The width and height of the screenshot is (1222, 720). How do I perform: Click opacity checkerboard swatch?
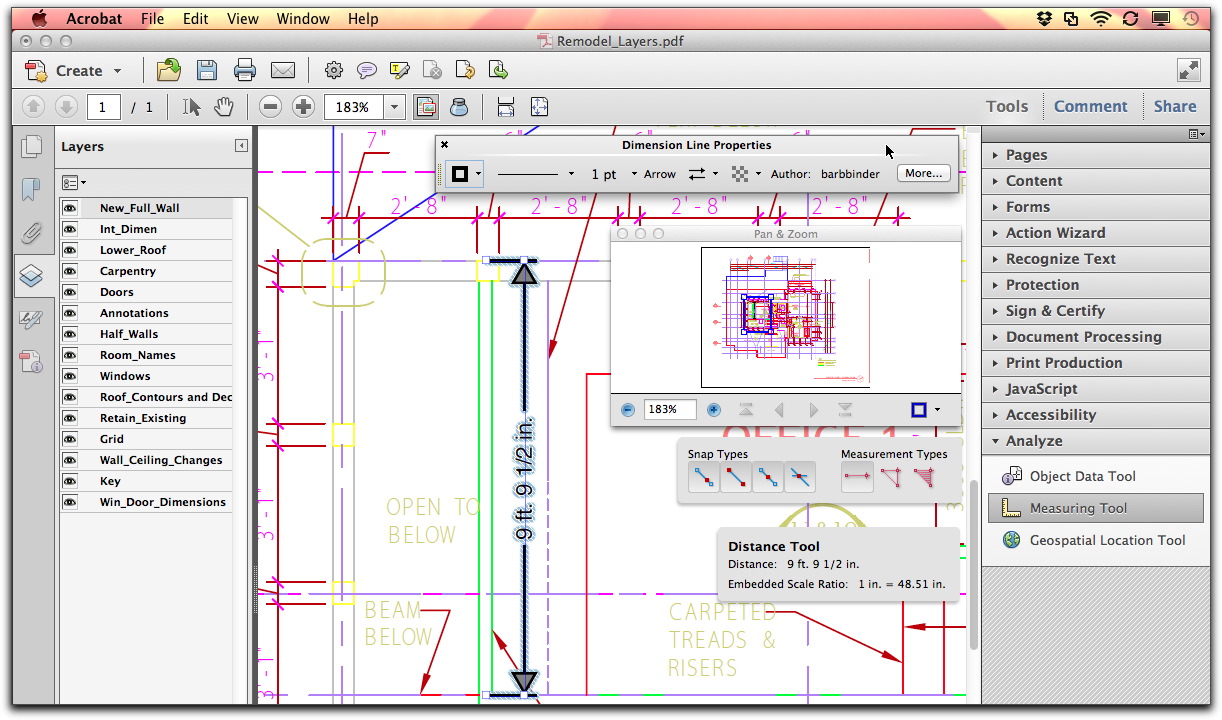tap(740, 174)
